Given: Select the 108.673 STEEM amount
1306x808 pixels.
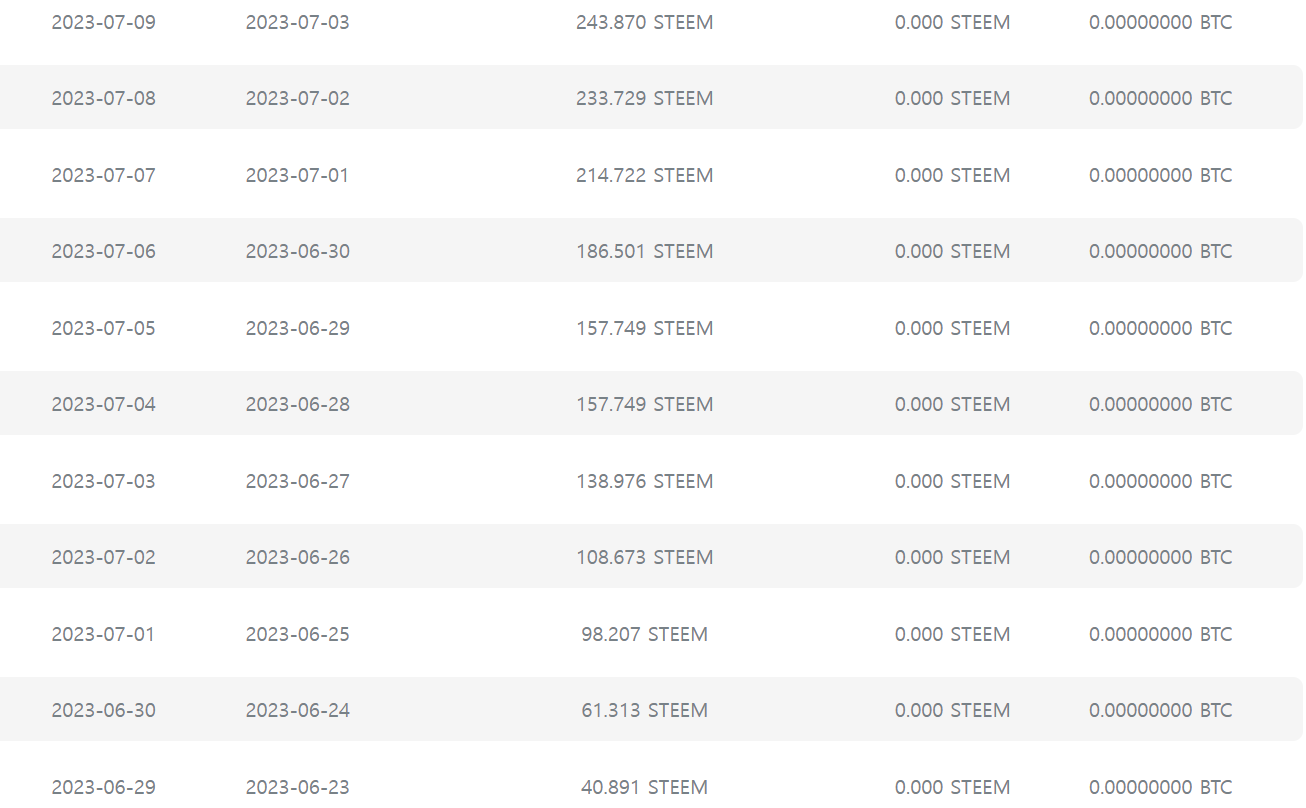Looking at the screenshot, I should tap(645, 557).
